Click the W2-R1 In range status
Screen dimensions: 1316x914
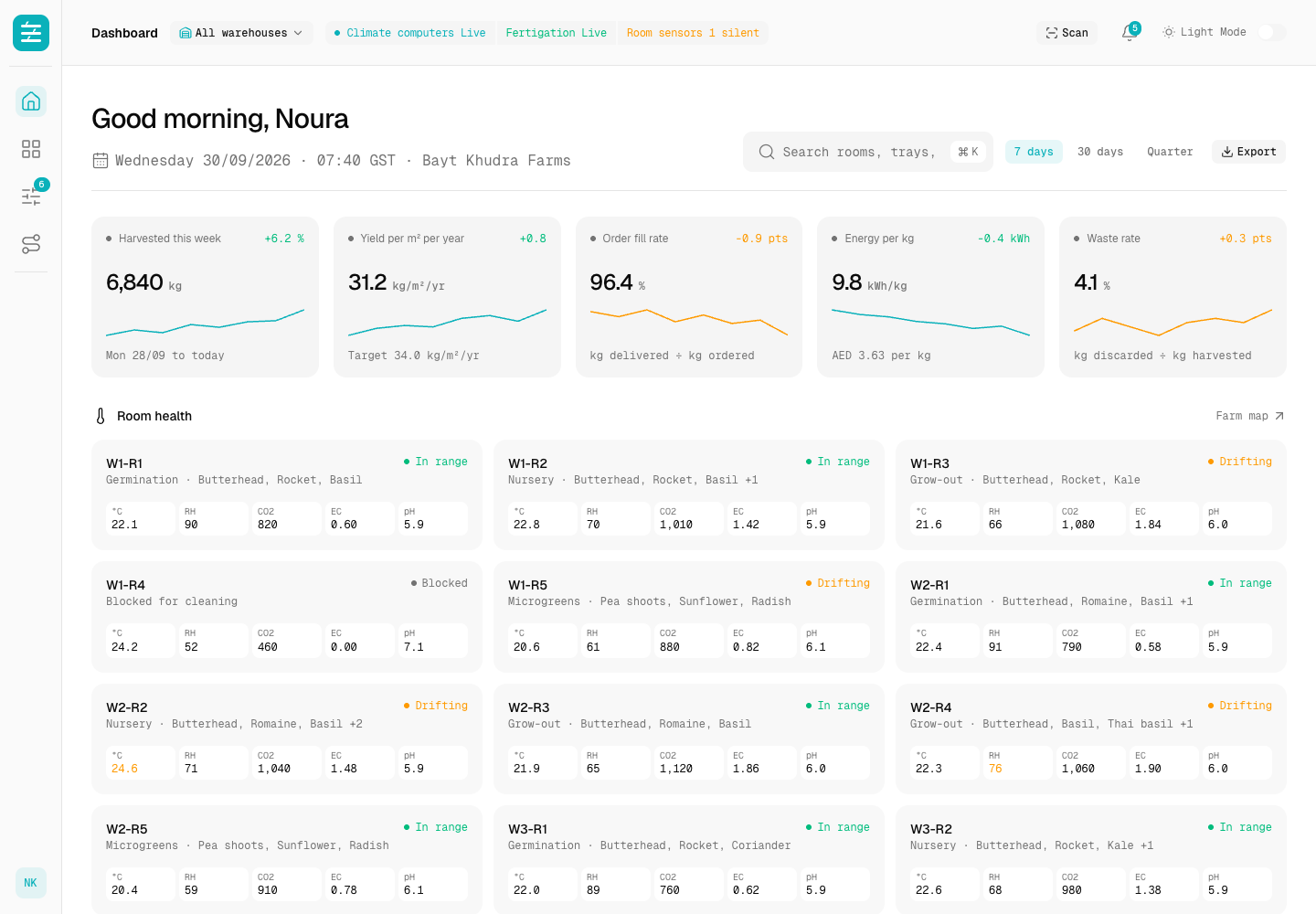1240,583
